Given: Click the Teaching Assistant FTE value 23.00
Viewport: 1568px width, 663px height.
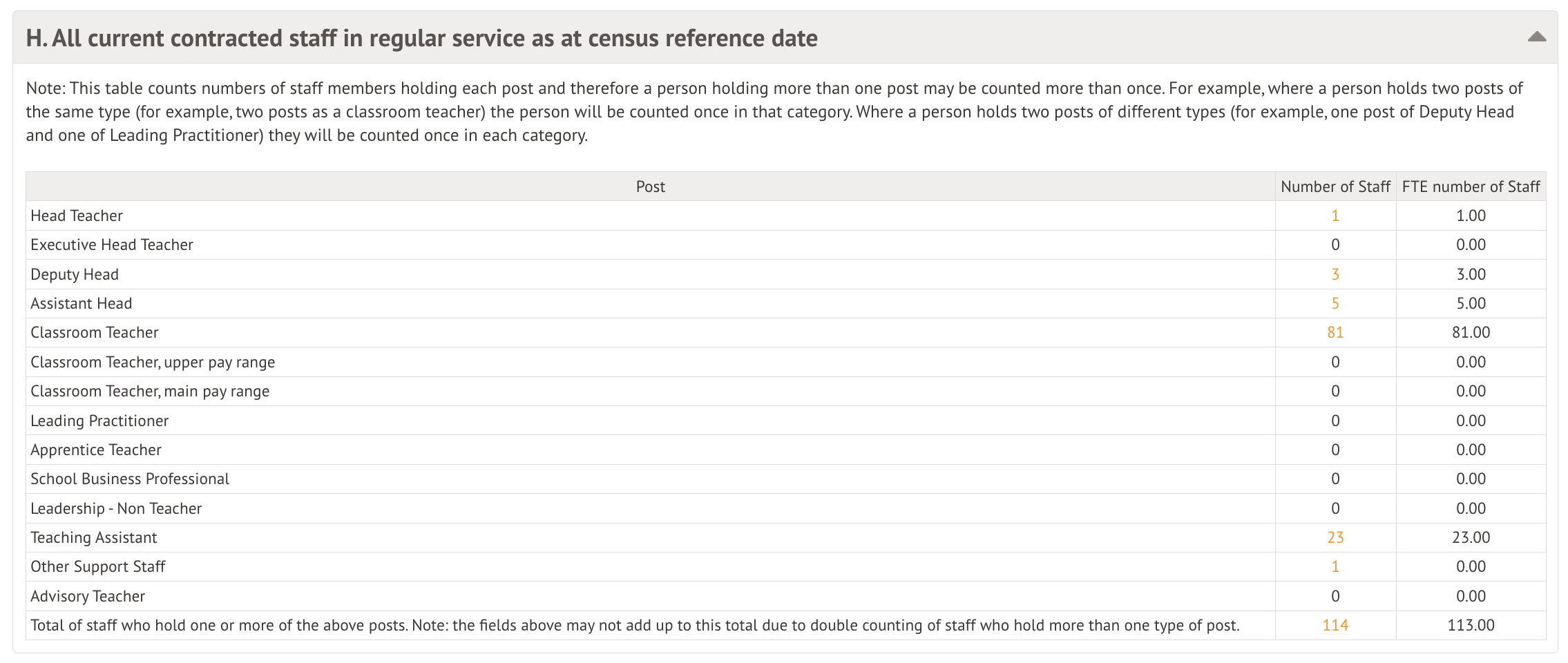Looking at the screenshot, I should pyautogui.click(x=1471, y=537).
